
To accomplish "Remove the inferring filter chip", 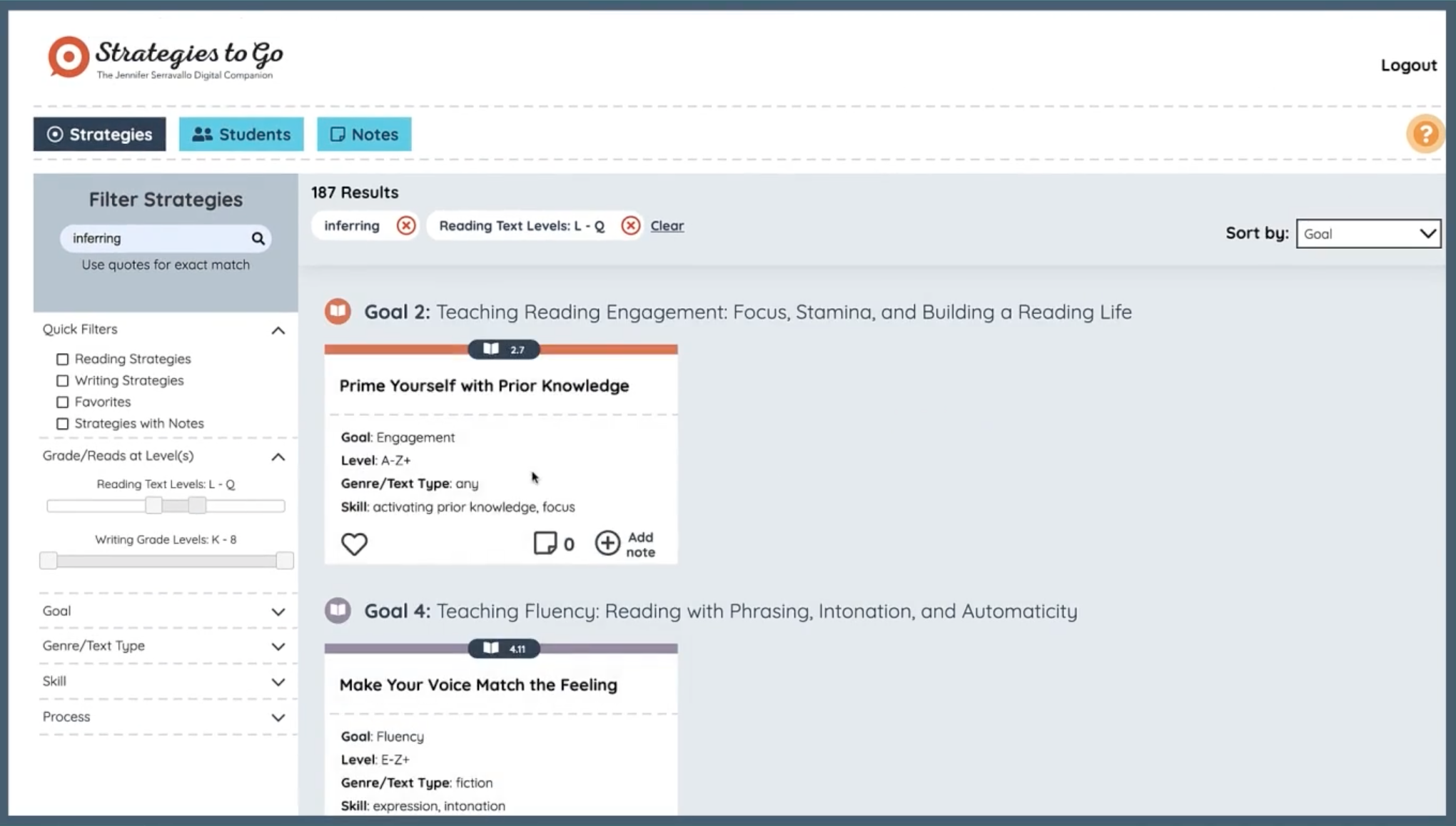I will pos(406,225).
